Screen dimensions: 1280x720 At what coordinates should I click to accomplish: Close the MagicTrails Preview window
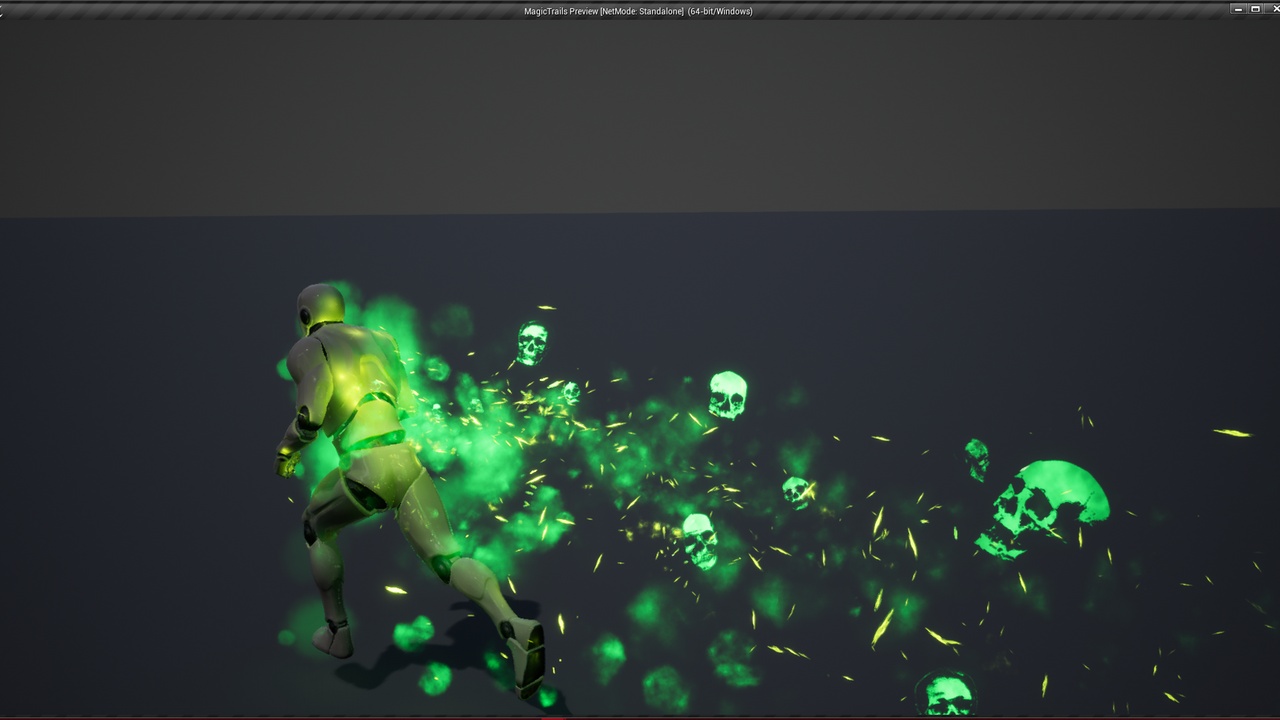click(1272, 9)
